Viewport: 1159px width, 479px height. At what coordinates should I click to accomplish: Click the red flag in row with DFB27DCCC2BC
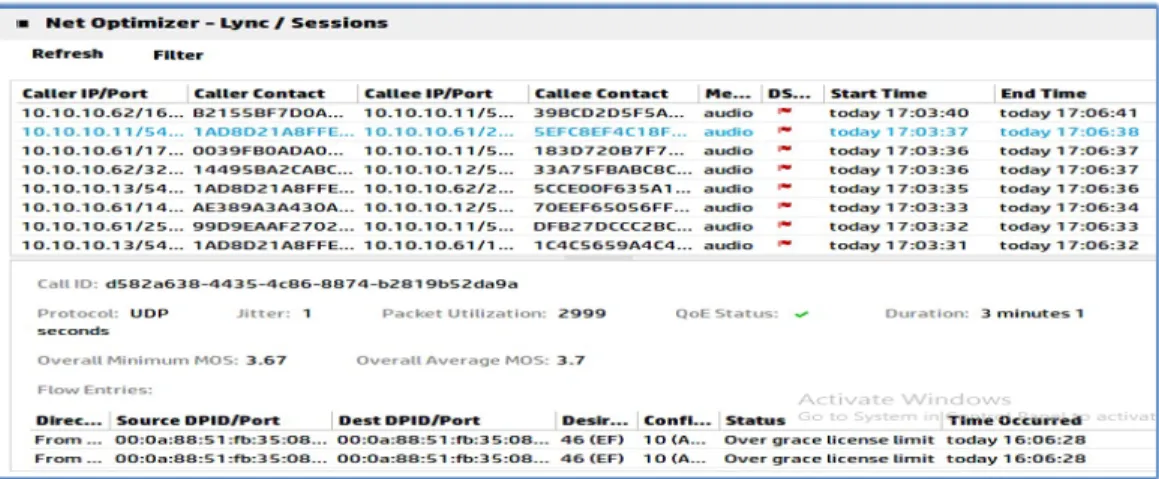click(786, 226)
